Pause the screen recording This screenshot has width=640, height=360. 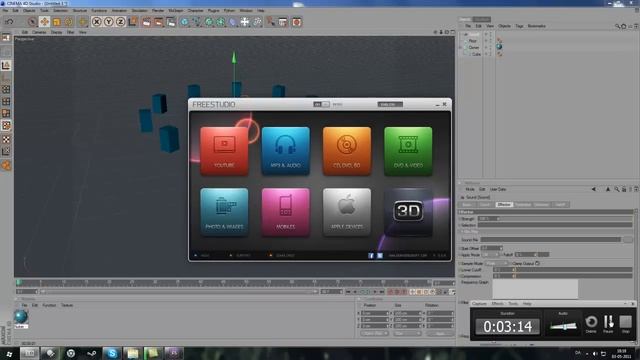click(609, 324)
